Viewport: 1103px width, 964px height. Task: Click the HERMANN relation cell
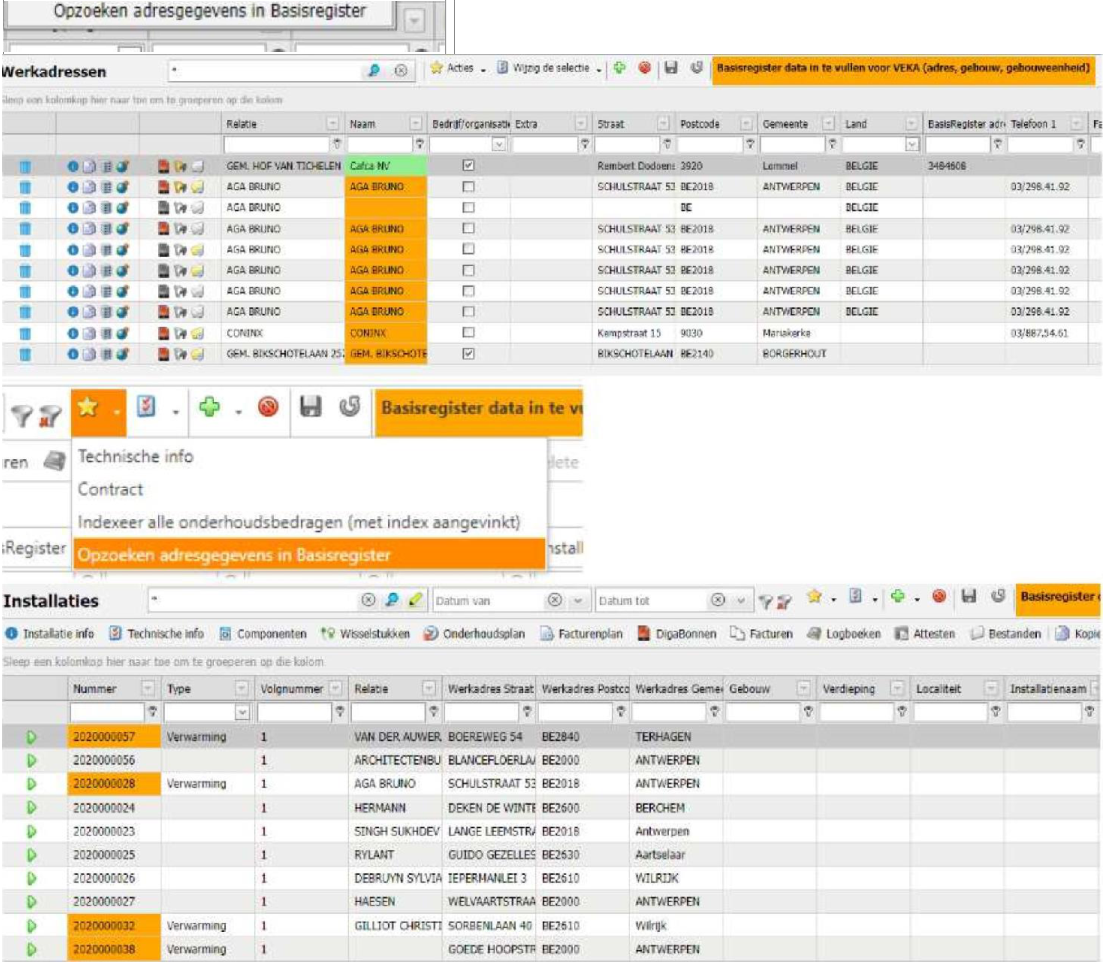(396, 808)
